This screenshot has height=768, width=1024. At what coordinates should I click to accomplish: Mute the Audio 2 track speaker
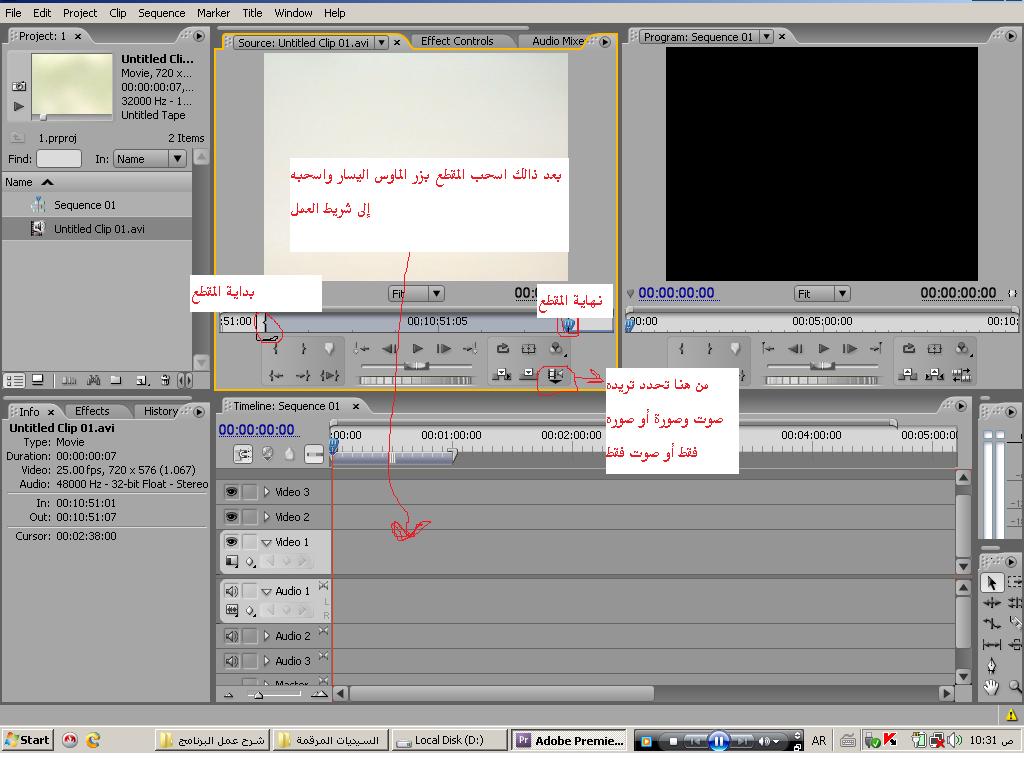[231, 636]
